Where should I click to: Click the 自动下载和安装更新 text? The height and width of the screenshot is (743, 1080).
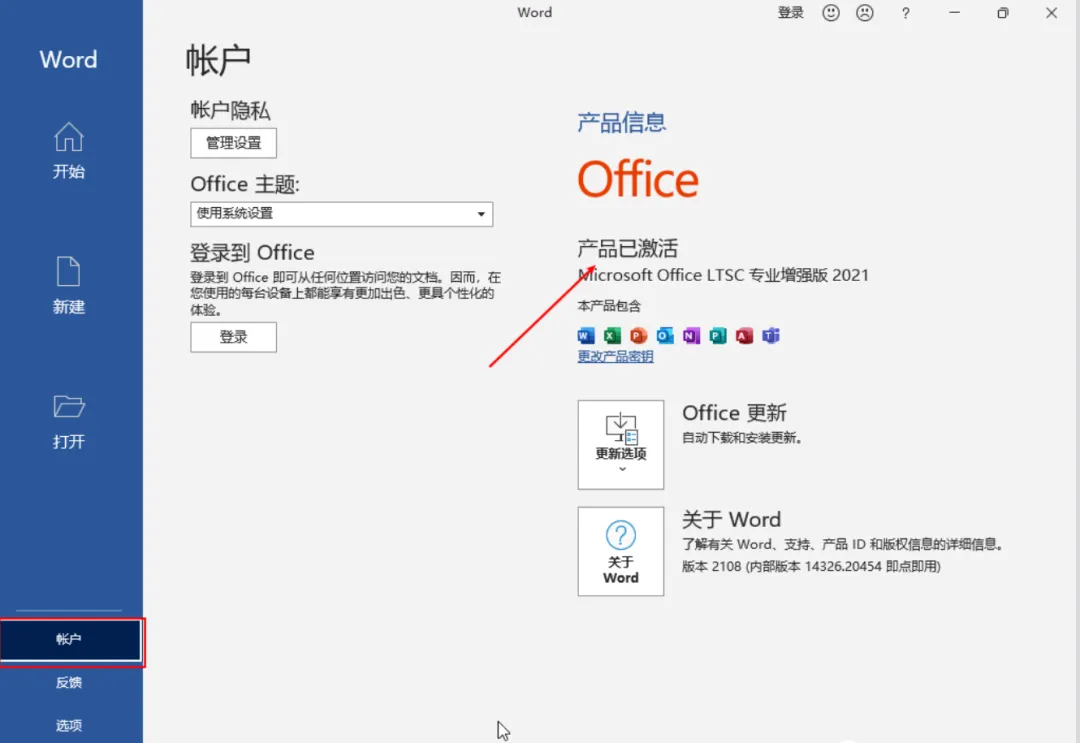pos(742,438)
